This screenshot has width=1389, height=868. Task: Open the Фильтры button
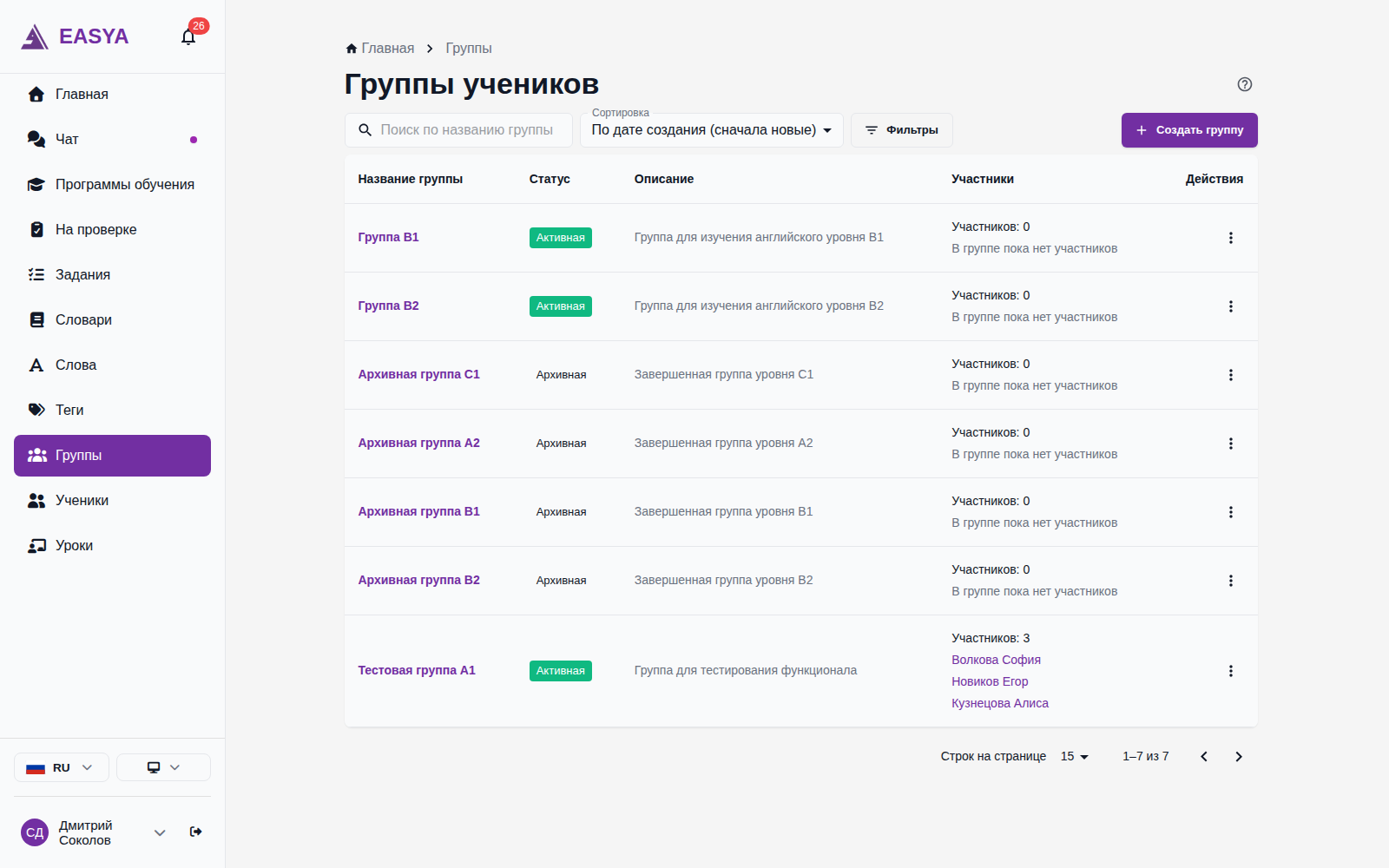[x=902, y=130]
